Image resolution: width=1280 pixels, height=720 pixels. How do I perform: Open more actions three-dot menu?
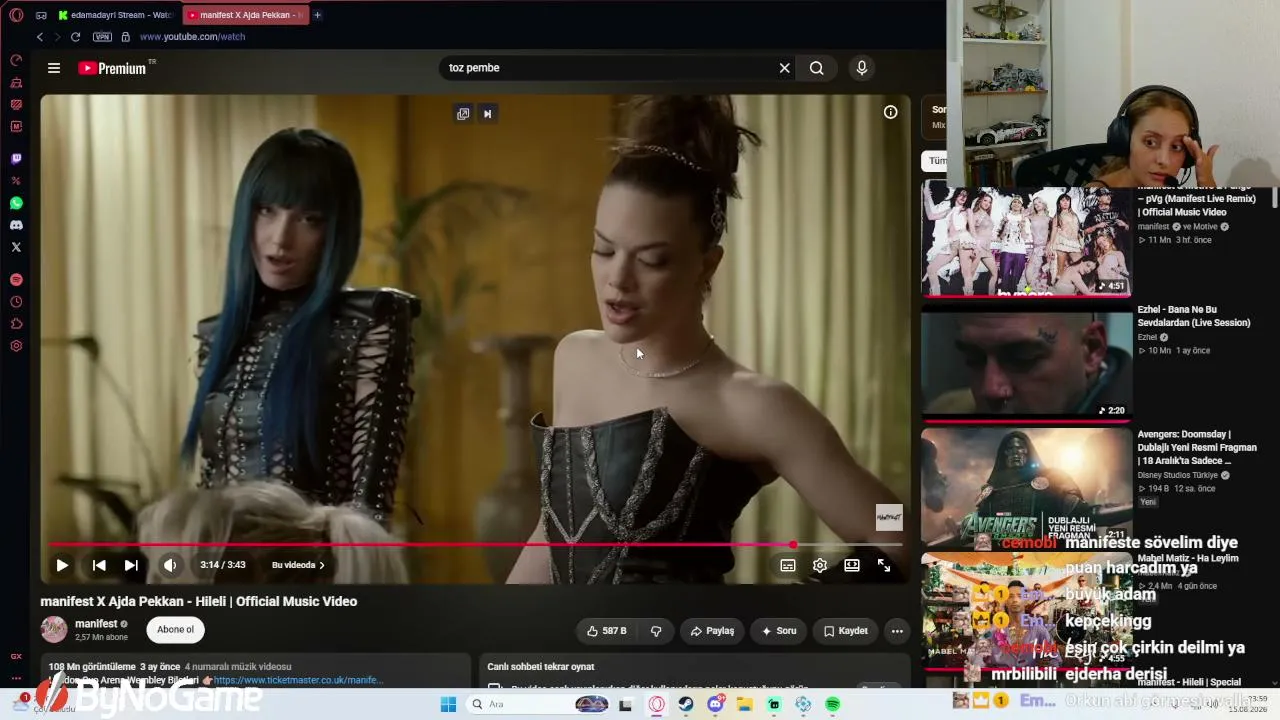[x=897, y=631]
